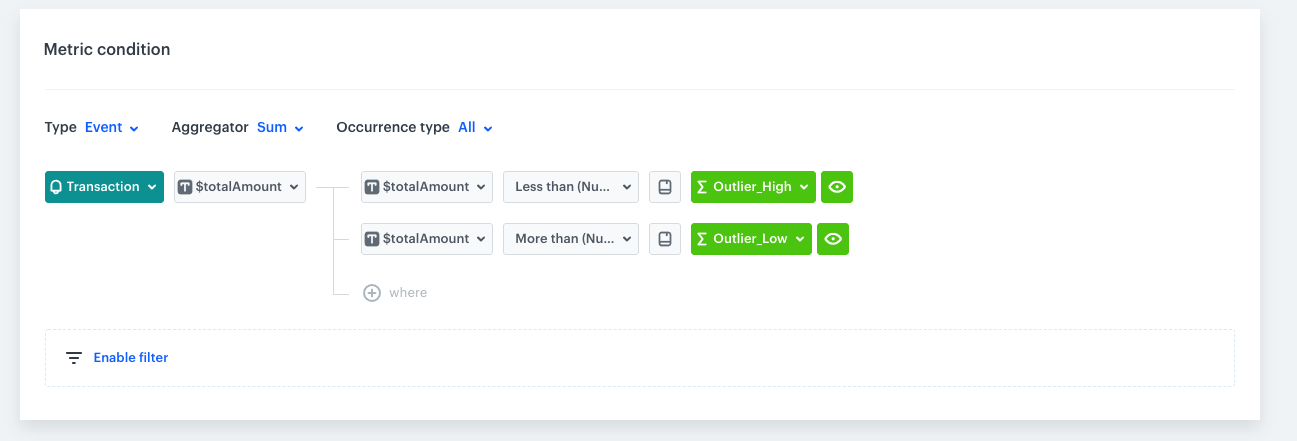This screenshot has height=441, width=1297.
Task: Open the Type Event dropdown
Action: click(x=111, y=128)
